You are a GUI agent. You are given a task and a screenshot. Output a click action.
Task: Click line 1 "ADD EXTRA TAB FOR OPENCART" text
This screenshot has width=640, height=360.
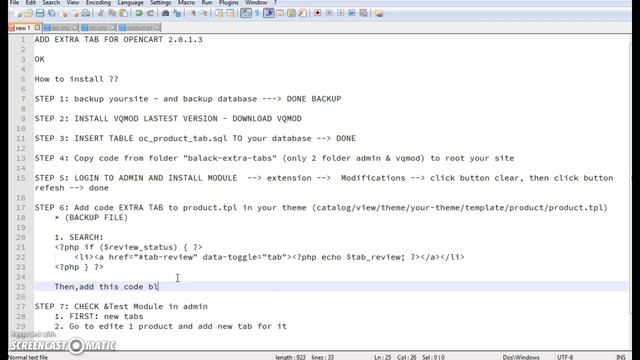pos(118,40)
